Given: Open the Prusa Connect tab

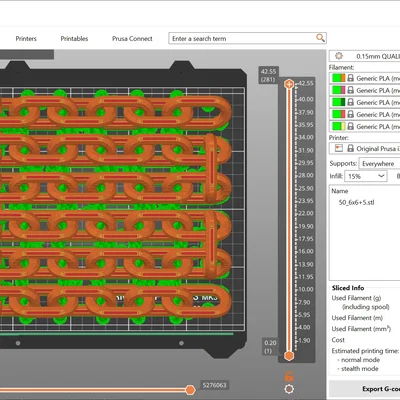Looking at the screenshot, I should tap(132, 38).
